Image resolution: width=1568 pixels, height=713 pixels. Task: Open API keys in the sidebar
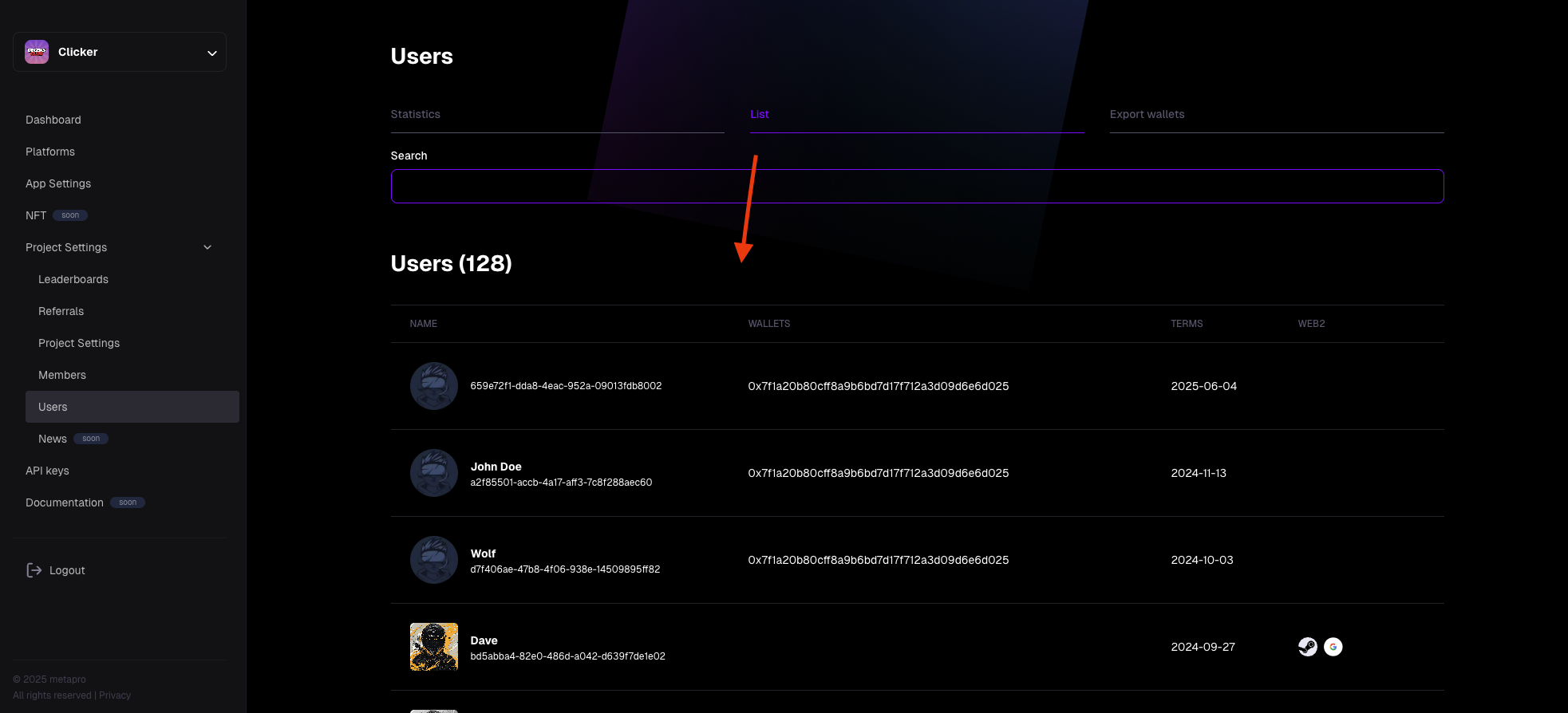pyautogui.click(x=47, y=471)
